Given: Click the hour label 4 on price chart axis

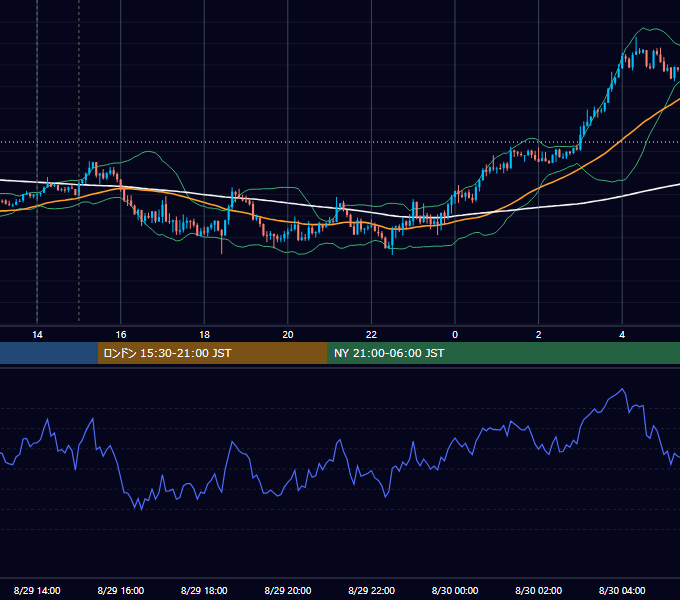Looking at the screenshot, I should pyautogui.click(x=622, y=335).
